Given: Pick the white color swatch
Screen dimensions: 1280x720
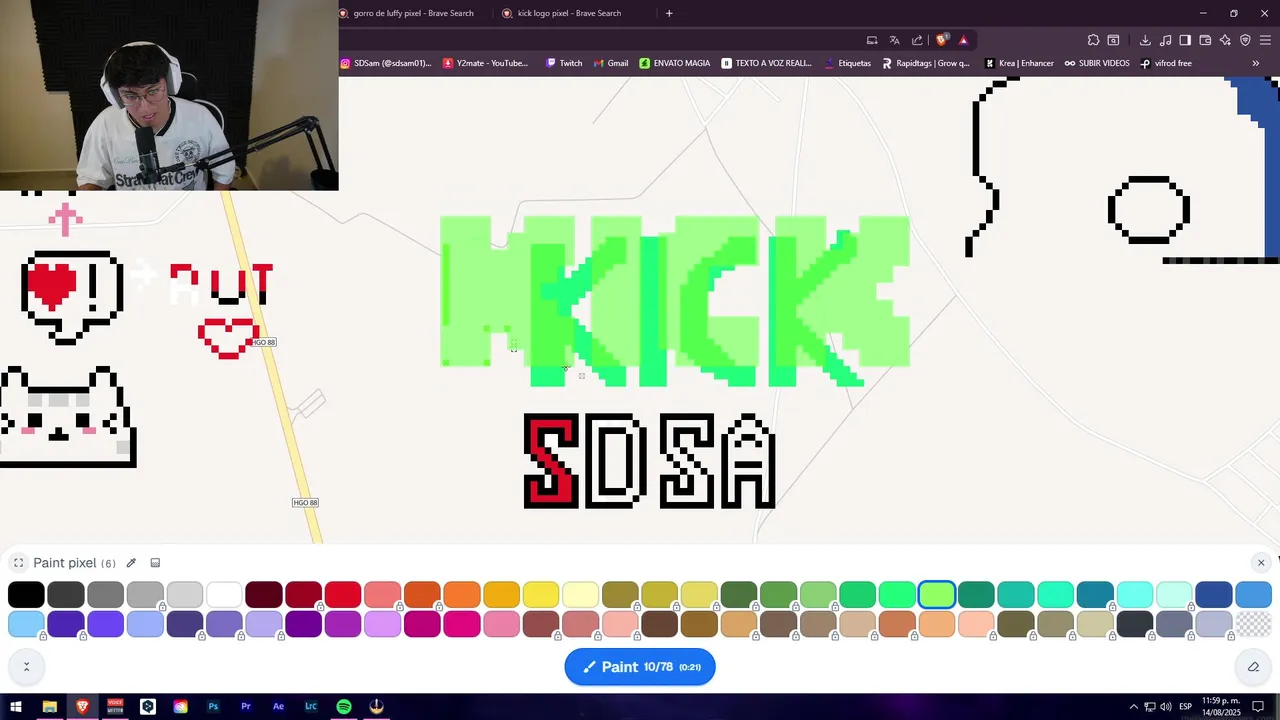Looking at the screenshot, I should pyautogui.click(x=224, y=595).
